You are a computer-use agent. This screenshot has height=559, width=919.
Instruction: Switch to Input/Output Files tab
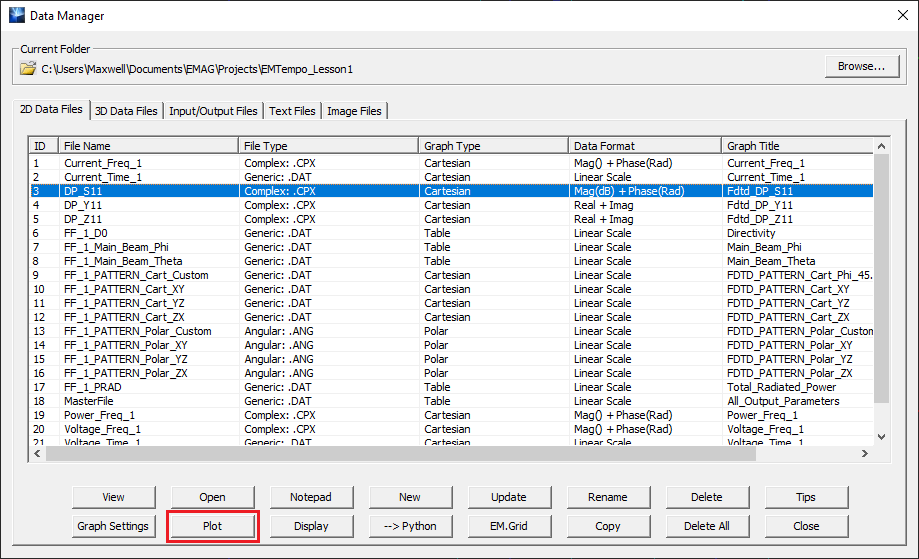click(212, 111)
